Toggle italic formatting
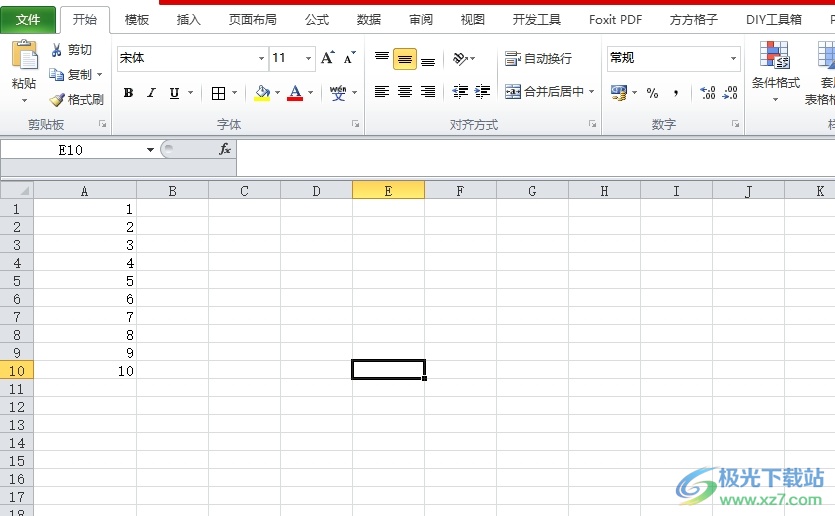835x516 pixels. pyautogui.click(x=151, y=93)
